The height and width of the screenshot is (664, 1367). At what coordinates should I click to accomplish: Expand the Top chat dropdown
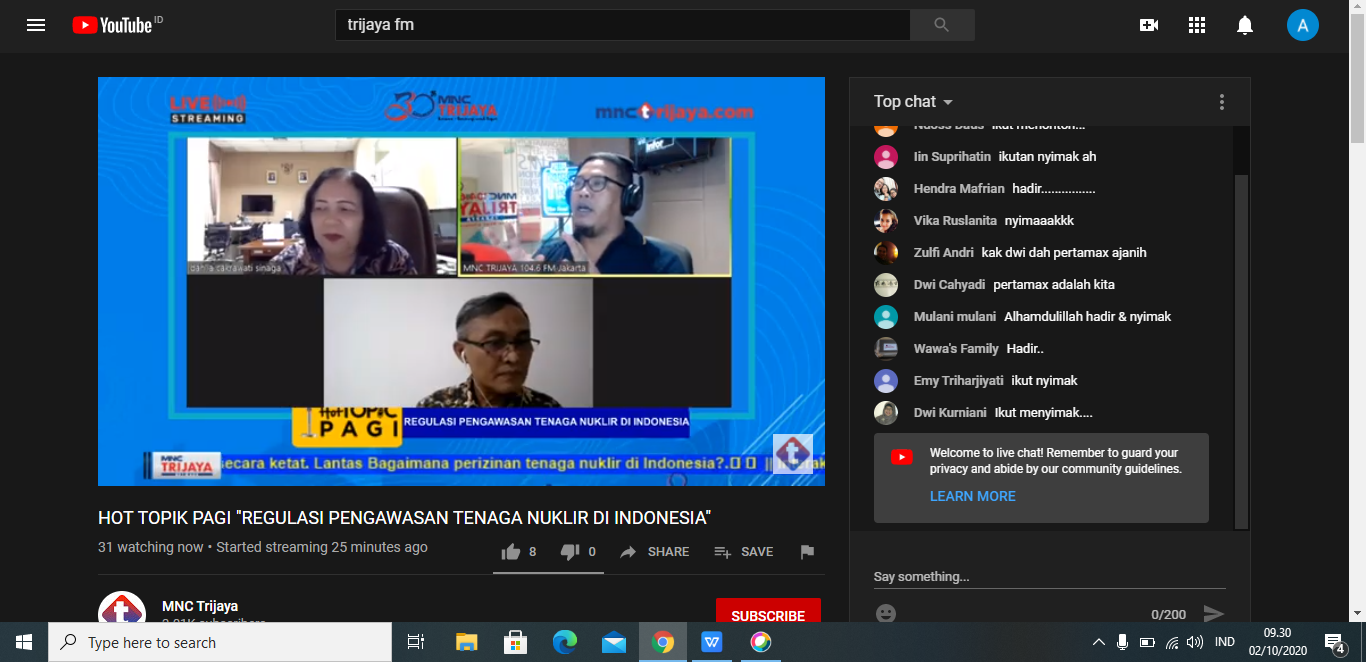point(913,102)
